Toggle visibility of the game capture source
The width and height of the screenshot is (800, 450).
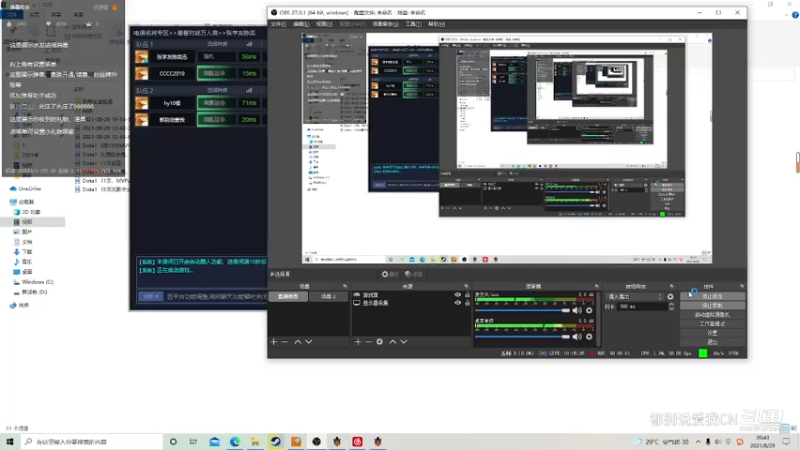click(x=458, y=295)
